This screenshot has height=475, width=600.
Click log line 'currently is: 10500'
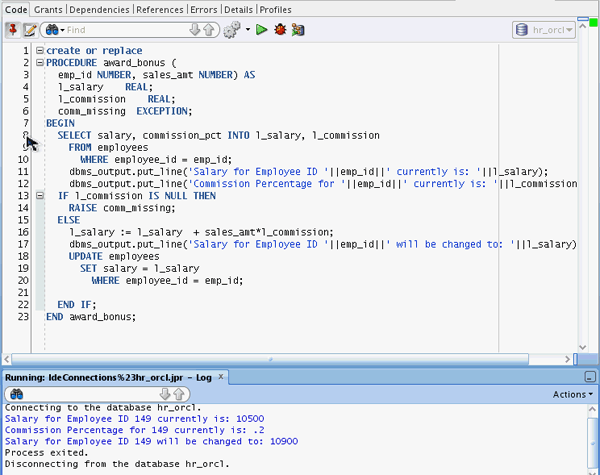pos(210,419)
